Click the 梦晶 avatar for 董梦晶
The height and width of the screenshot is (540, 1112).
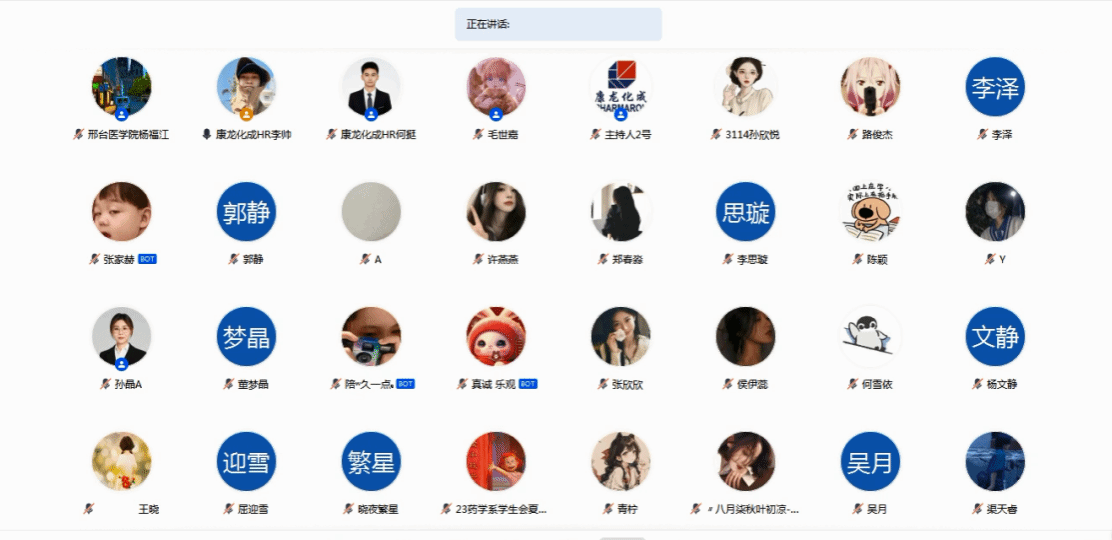[246, 336]
